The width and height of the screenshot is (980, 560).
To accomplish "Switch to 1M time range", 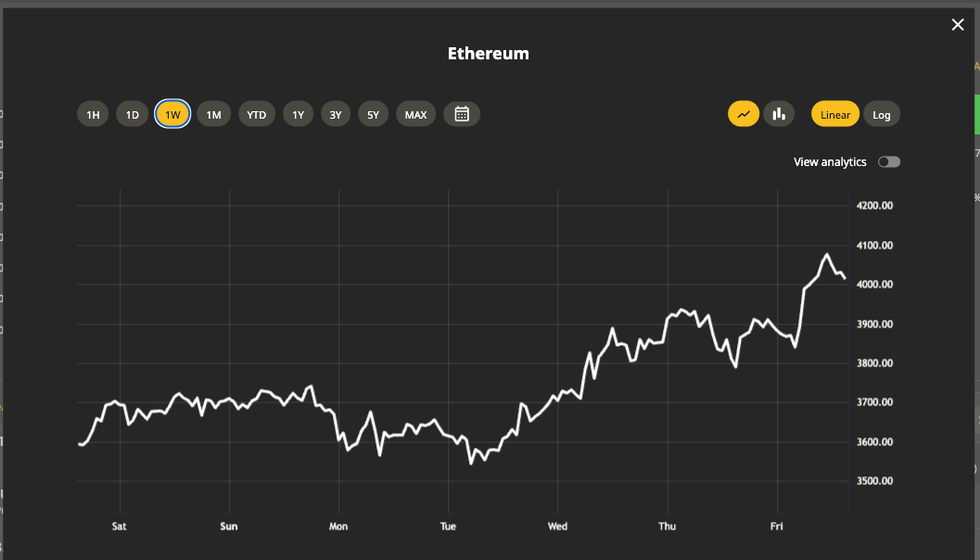I will pyautogui.click(x=213, y=114).
